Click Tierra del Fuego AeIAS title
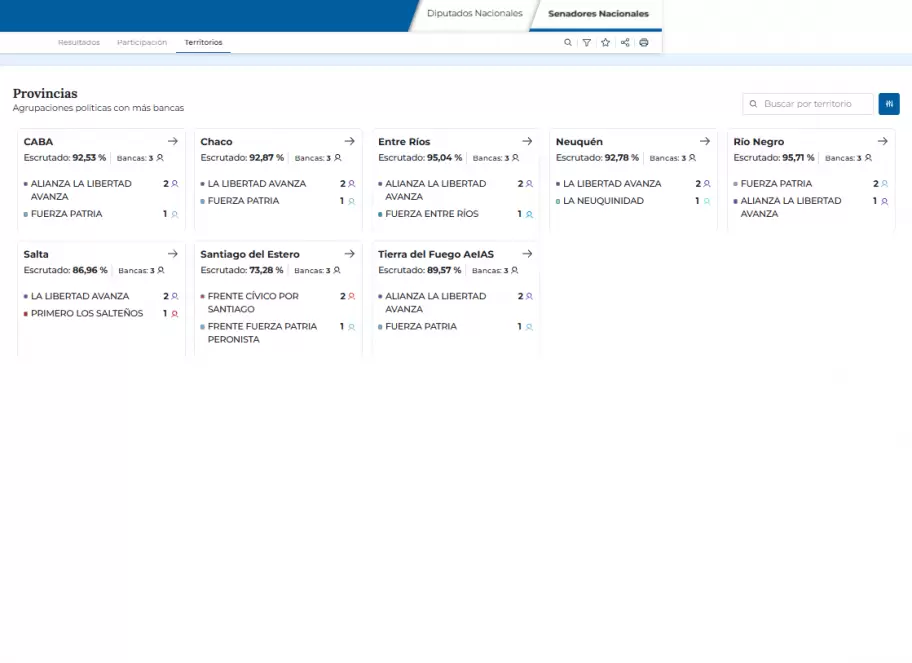This screenshot has width=912, height=663. coord(436,254)
